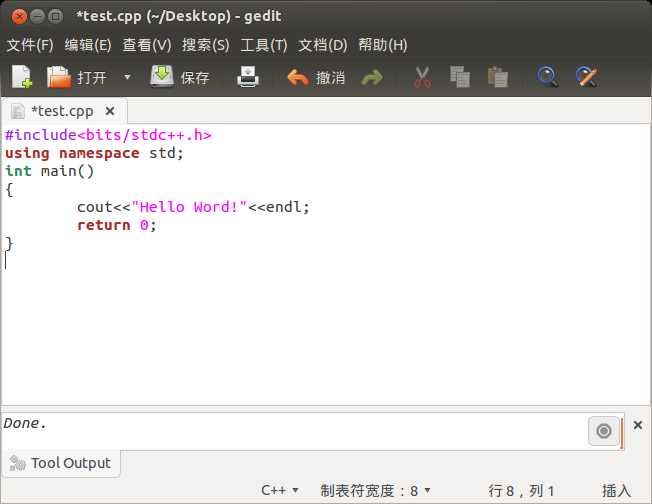Create a new document with toolbar icon

[22, 77]
